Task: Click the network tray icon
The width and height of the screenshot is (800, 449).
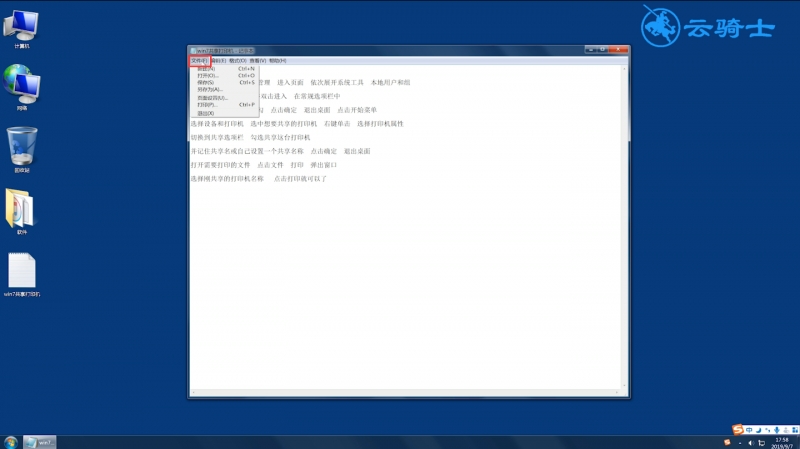Action: [762, 443]
